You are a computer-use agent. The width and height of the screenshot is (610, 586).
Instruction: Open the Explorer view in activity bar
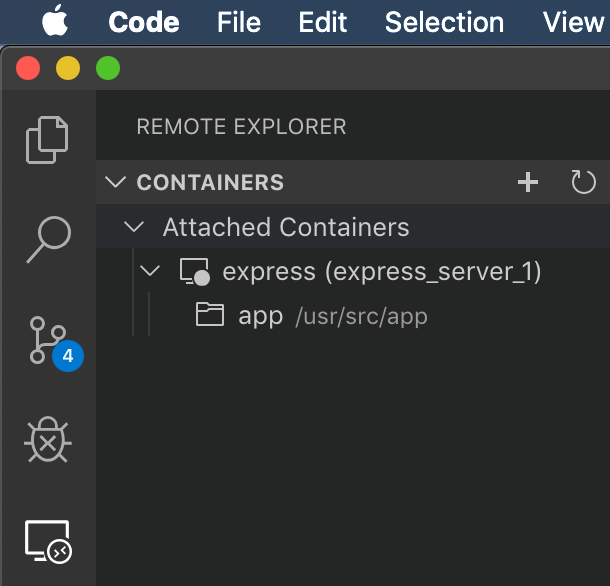tap(48, 139)
